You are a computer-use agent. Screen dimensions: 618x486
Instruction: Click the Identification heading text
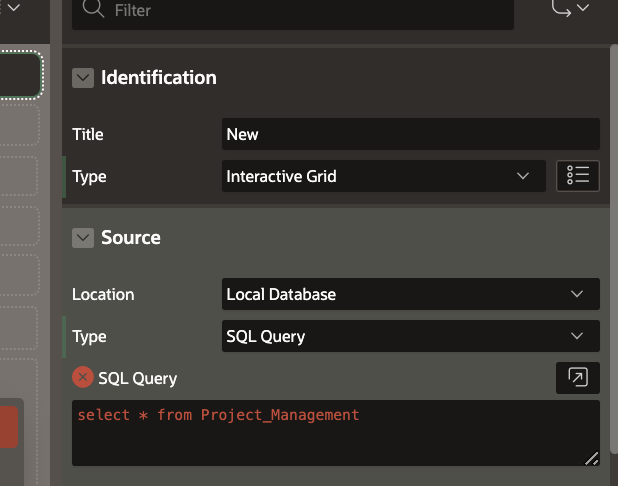(159, 78)
